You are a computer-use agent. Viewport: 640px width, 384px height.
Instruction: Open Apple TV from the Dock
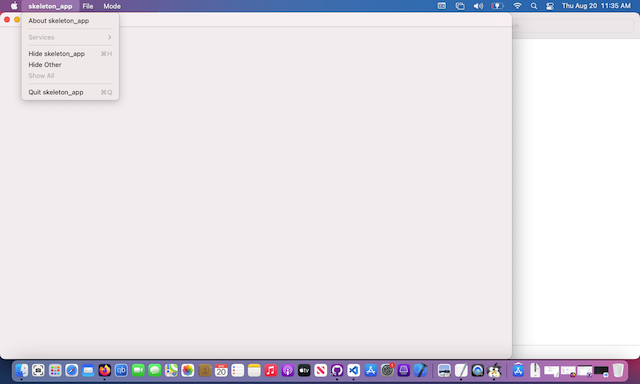tap(304, 371)
